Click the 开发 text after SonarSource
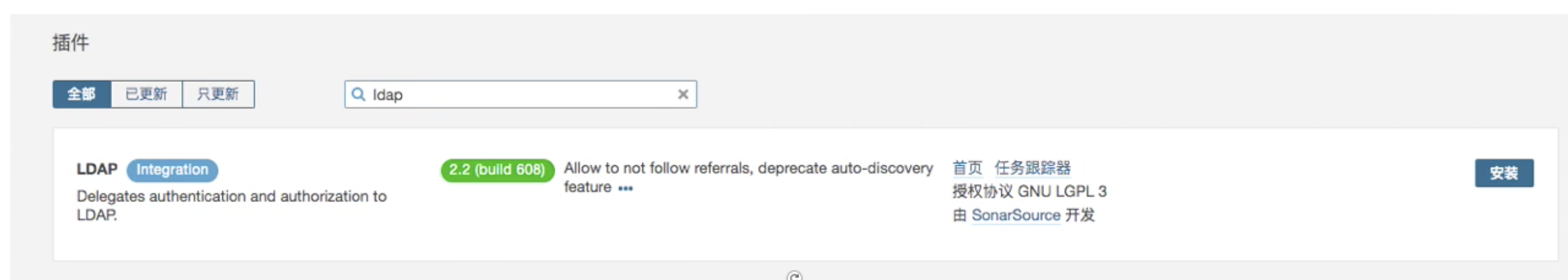The image size is (1568, 280). click(x=1079, y=216)
